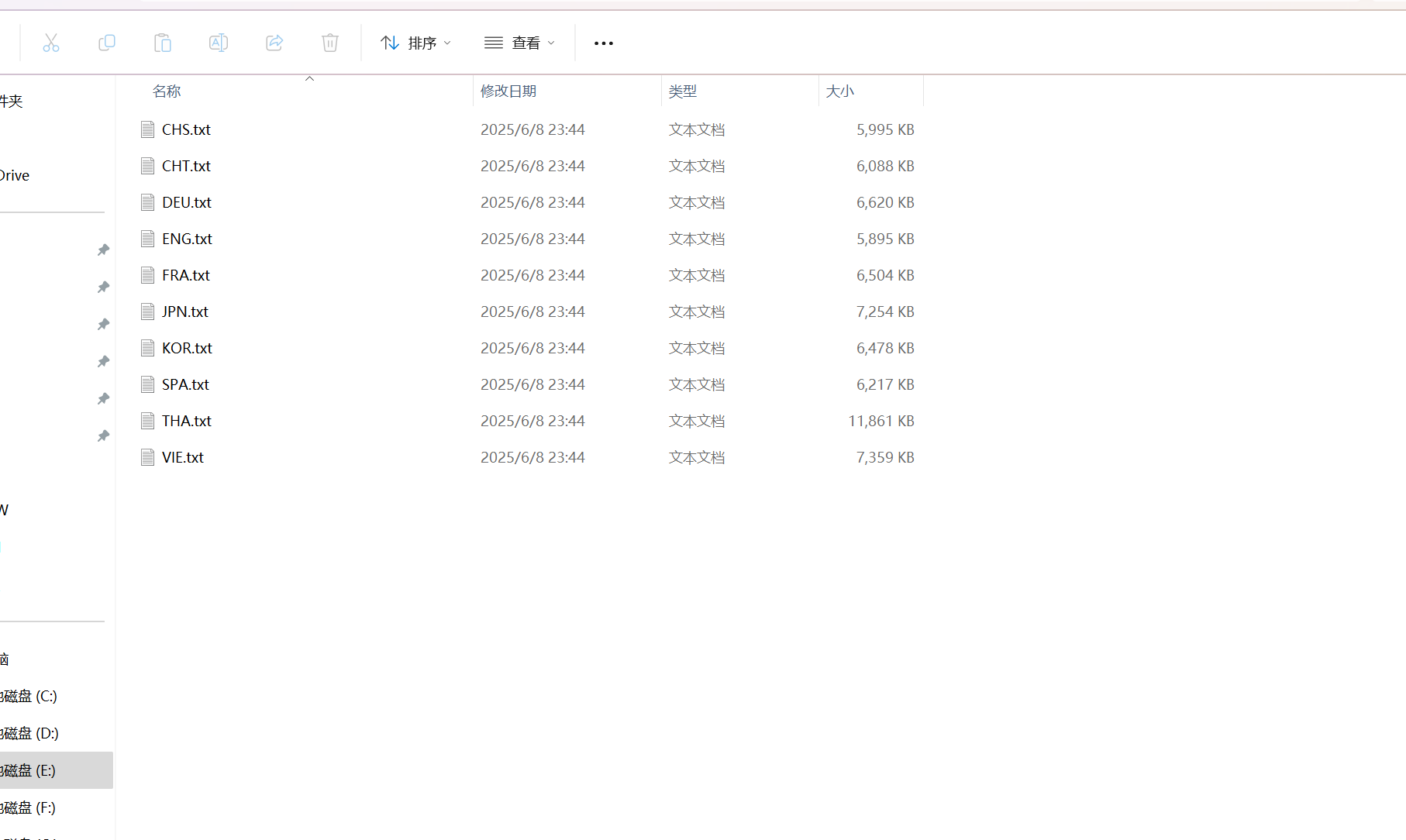Open the 查看 view dropdown
This screenshot has height=840, width=1406.
tap(519, 43)
